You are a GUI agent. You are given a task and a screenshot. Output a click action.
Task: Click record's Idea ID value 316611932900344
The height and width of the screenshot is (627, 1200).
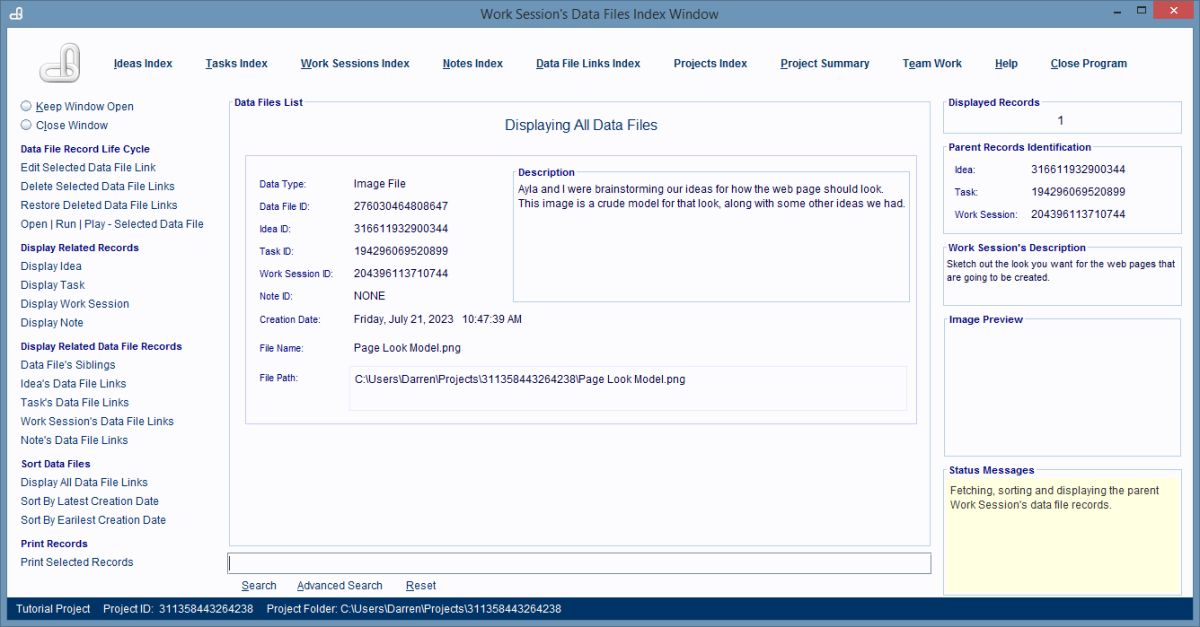(401, 229)
